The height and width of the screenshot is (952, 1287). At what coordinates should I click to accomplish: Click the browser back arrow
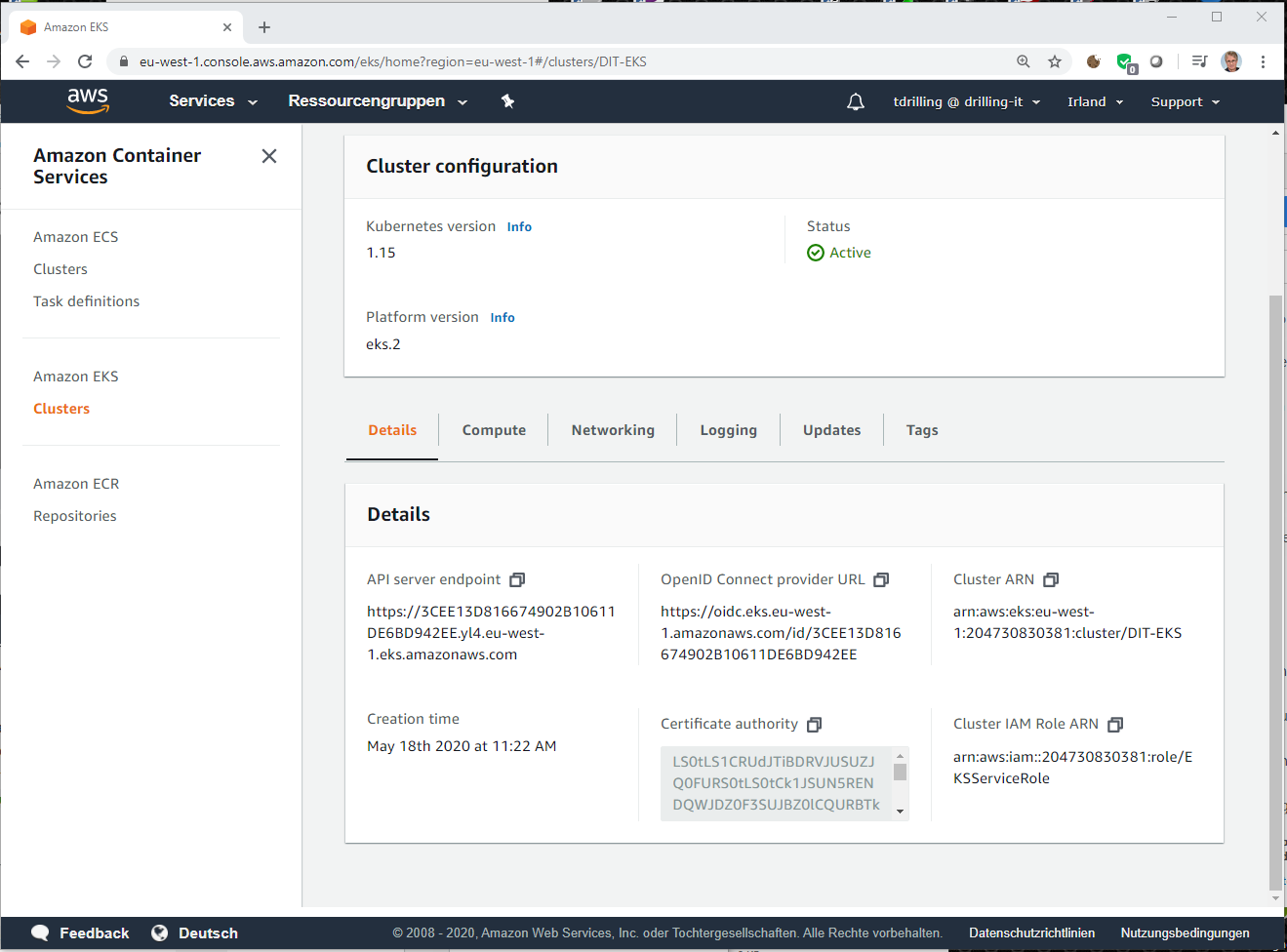(22, 61)
